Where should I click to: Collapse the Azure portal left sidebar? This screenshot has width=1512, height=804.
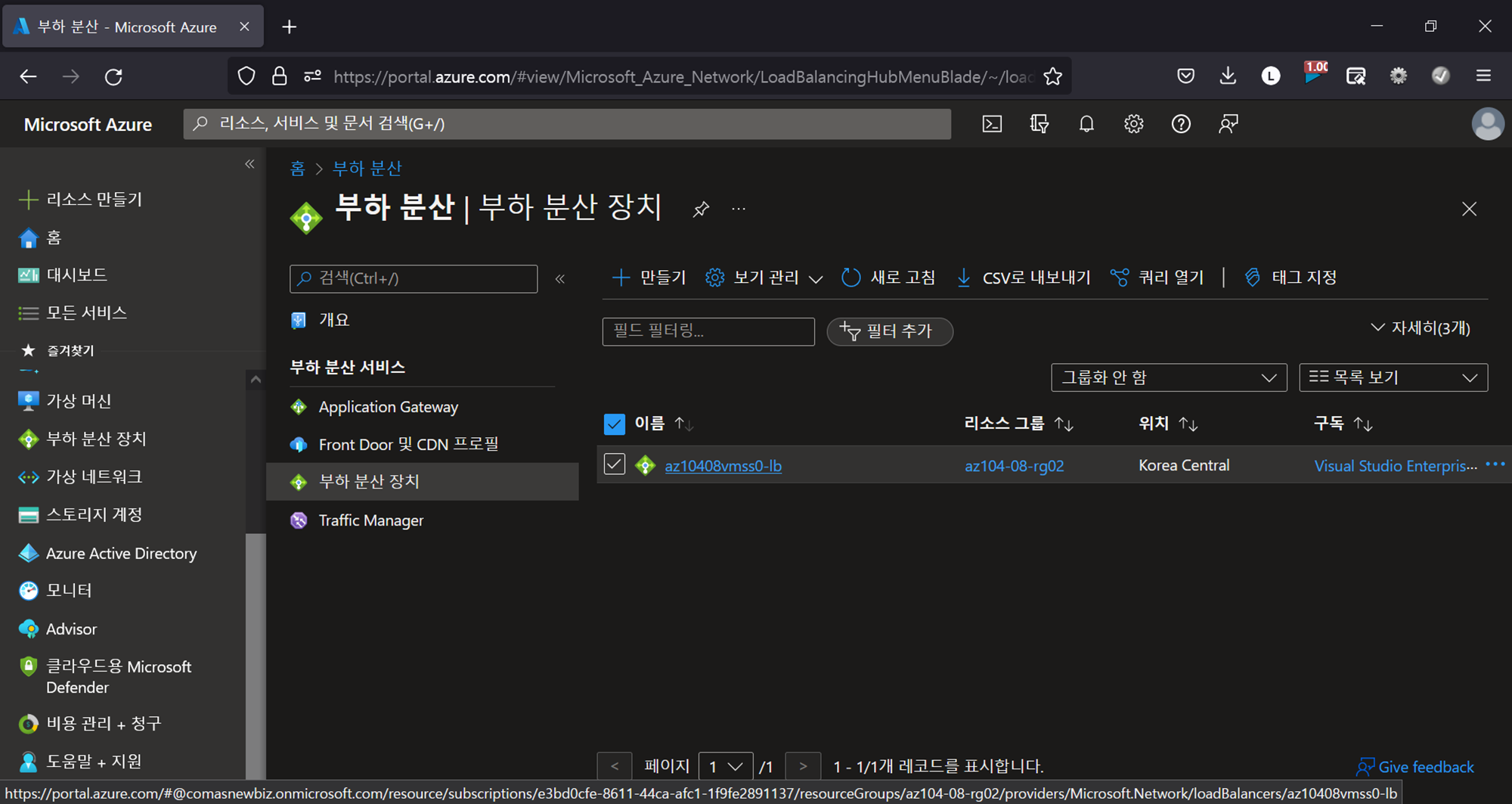coord(249,164)
